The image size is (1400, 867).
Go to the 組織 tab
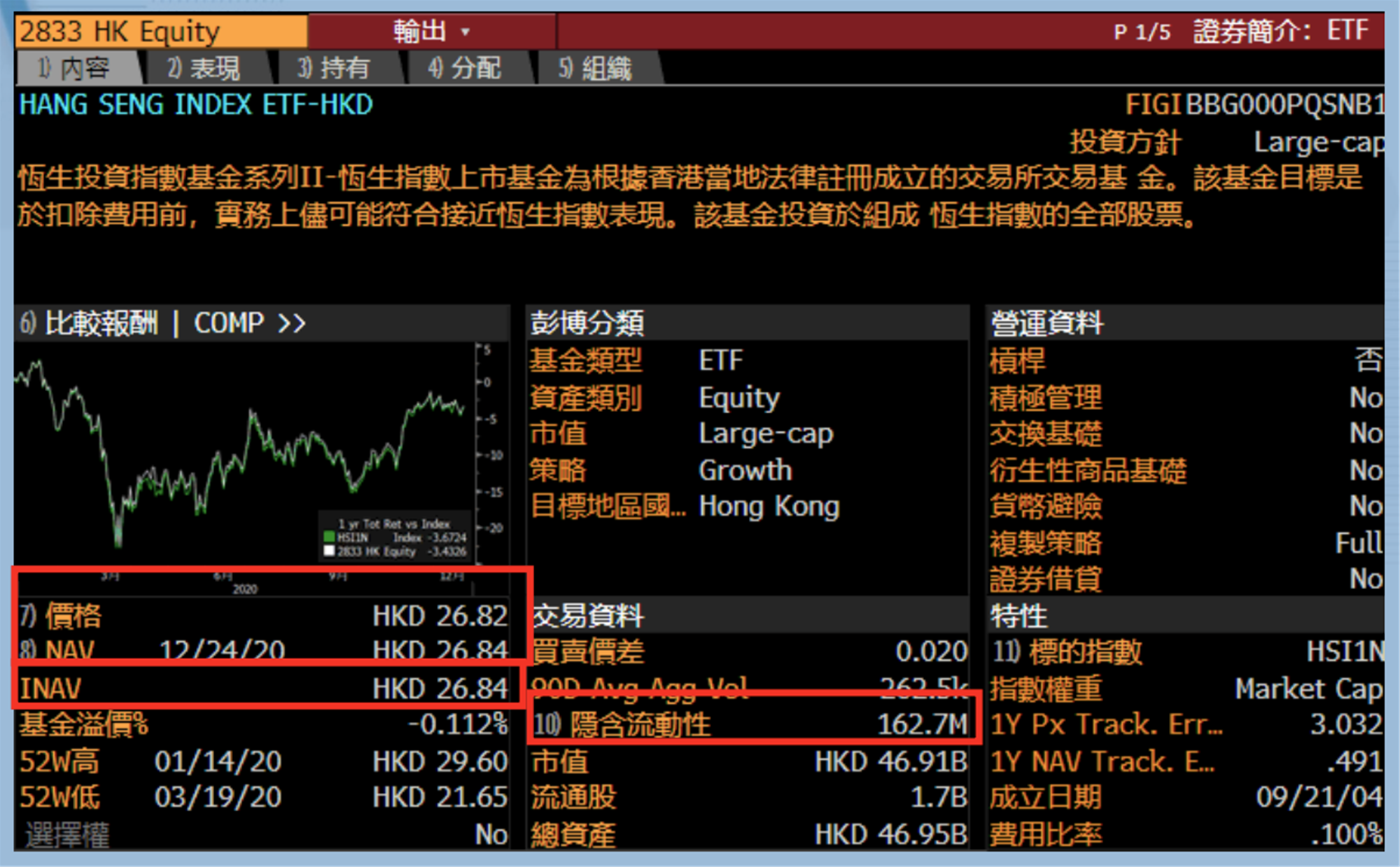(x=596, y=69)
